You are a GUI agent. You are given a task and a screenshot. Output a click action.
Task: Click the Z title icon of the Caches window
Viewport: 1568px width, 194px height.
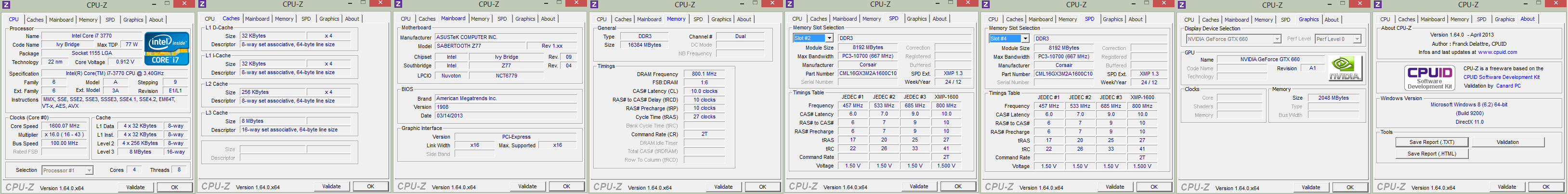pos(202,4)
